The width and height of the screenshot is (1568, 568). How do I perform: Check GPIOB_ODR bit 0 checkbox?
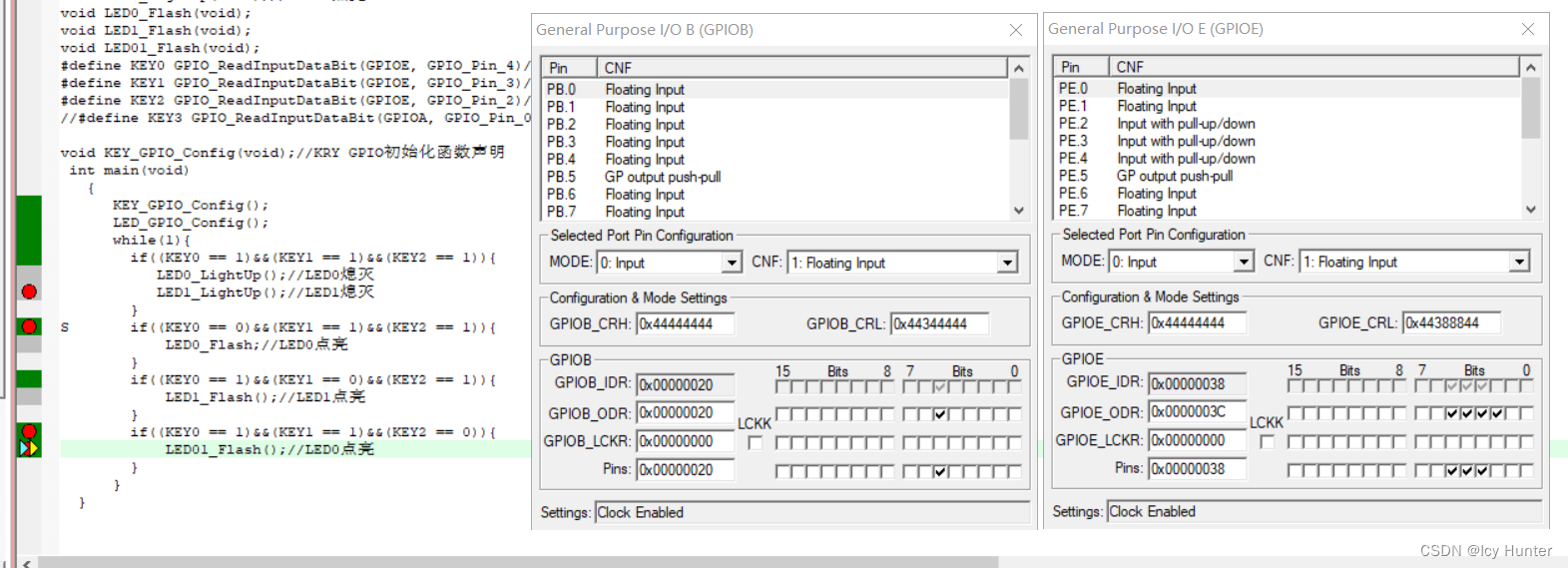tap(1014, 413)
